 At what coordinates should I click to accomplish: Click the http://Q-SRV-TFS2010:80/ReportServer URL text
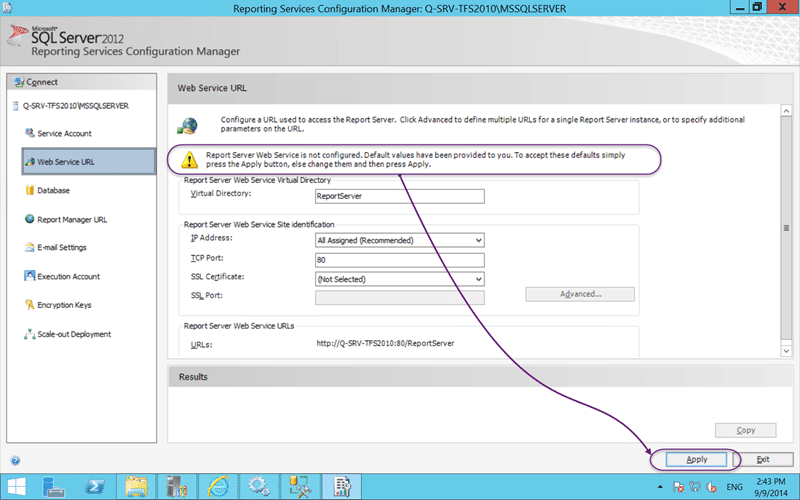click(x=385, y=343)
